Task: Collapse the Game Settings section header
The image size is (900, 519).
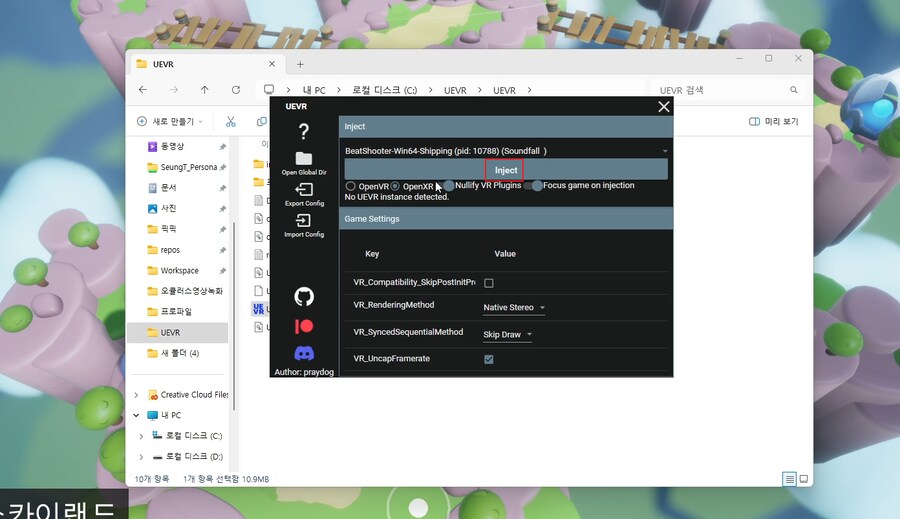Action: click(506, 219)
